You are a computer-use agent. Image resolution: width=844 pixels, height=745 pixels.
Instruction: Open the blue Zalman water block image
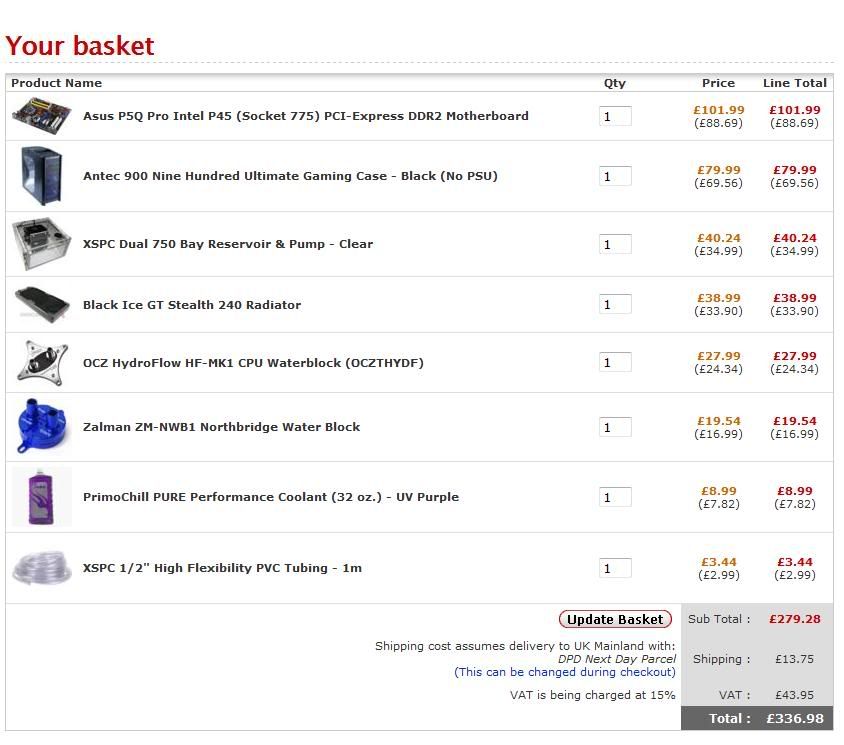tap(42, 427)
